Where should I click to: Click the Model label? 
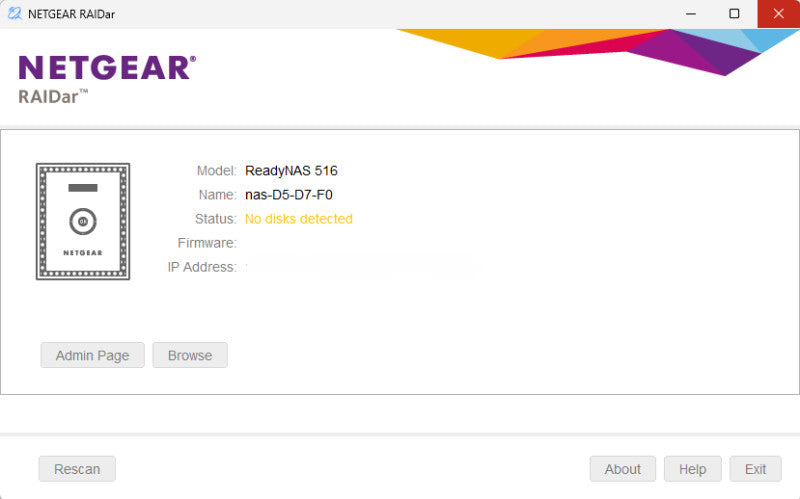click(x=216, y=171)
